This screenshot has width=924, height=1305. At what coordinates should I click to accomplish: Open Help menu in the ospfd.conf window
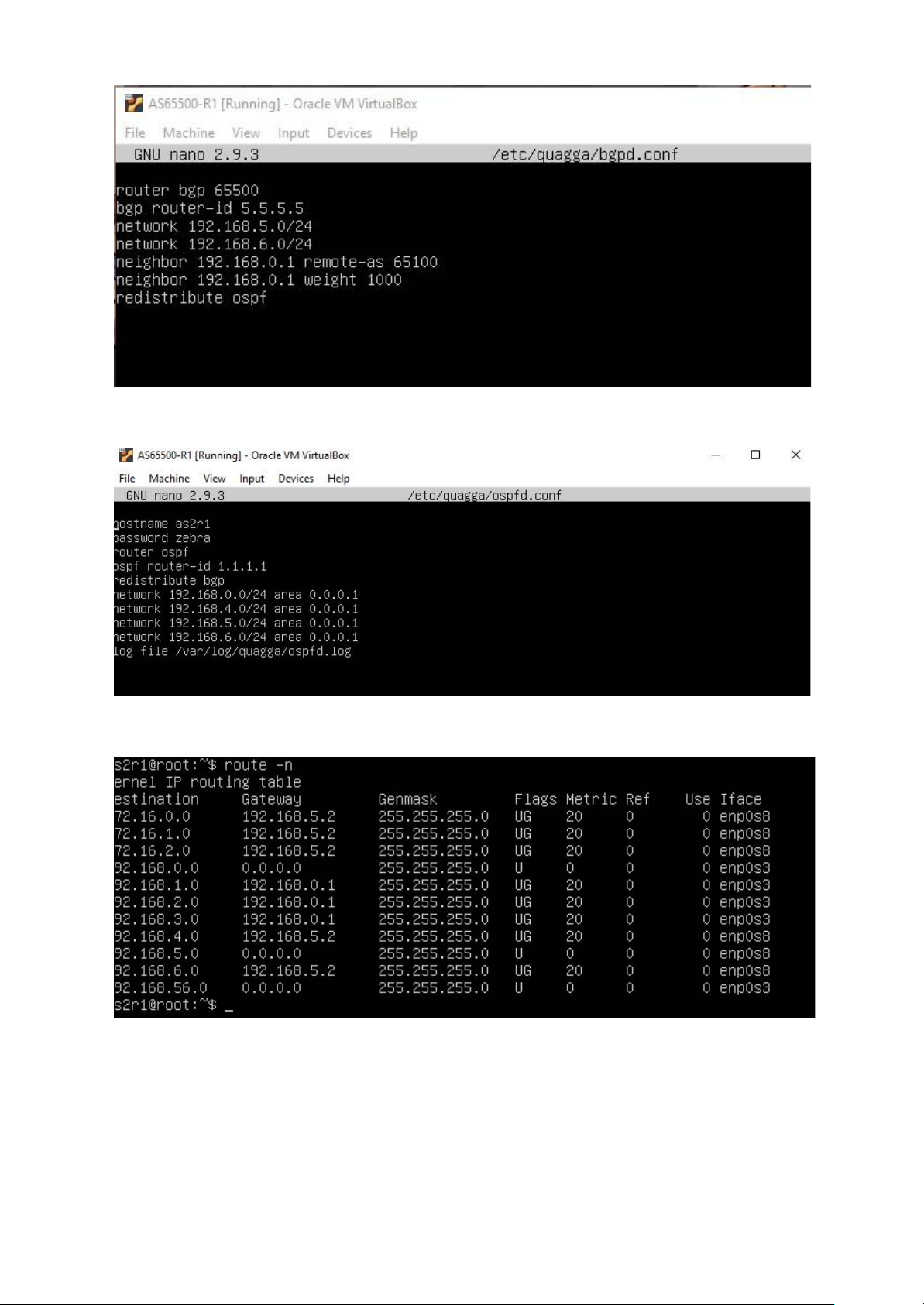click(x=338, y=478)
